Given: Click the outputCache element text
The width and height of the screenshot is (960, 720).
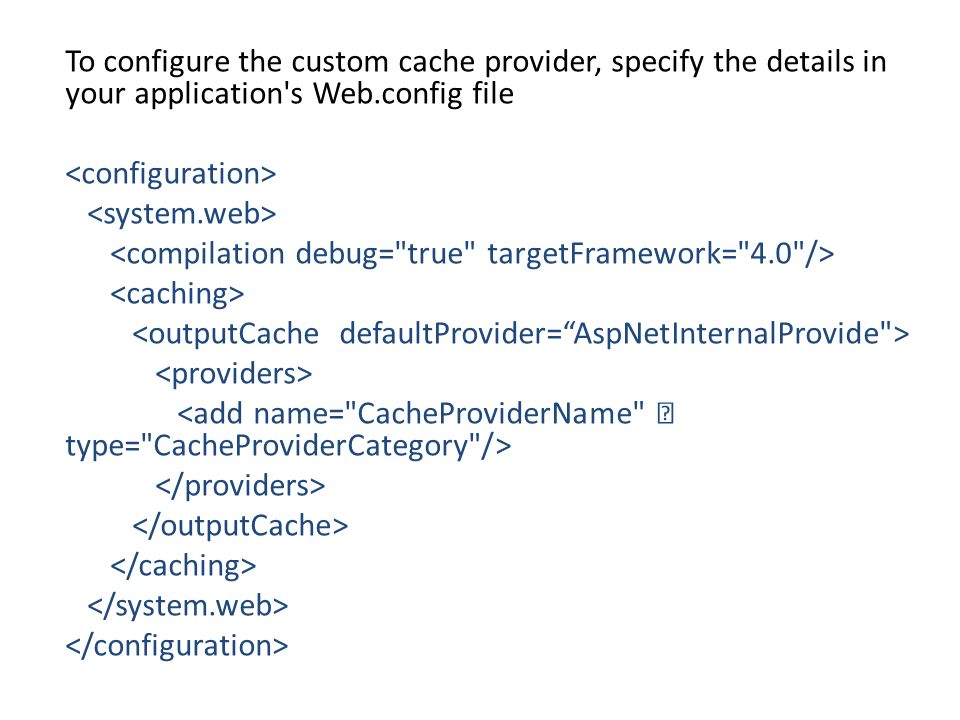Looking at the screenshot, I should 225,334.
